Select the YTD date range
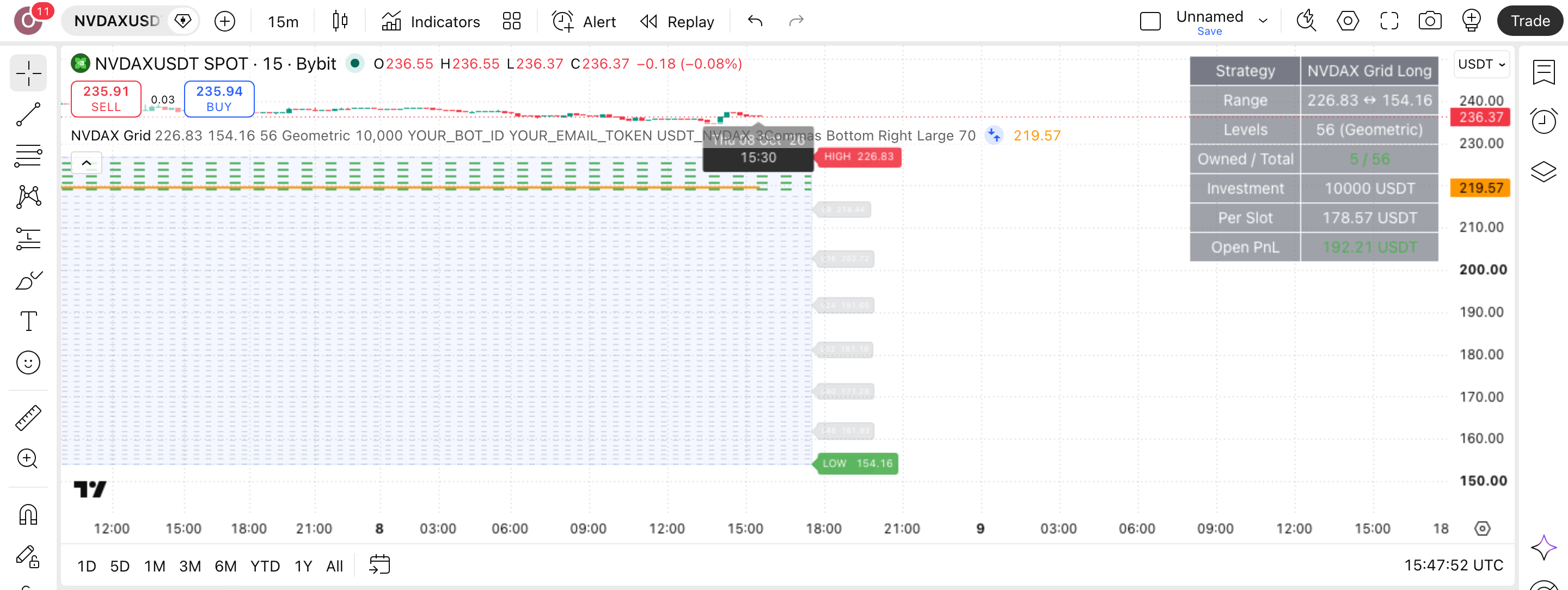The width and height of the screenshot is (1568, 590). pos(265,566)
